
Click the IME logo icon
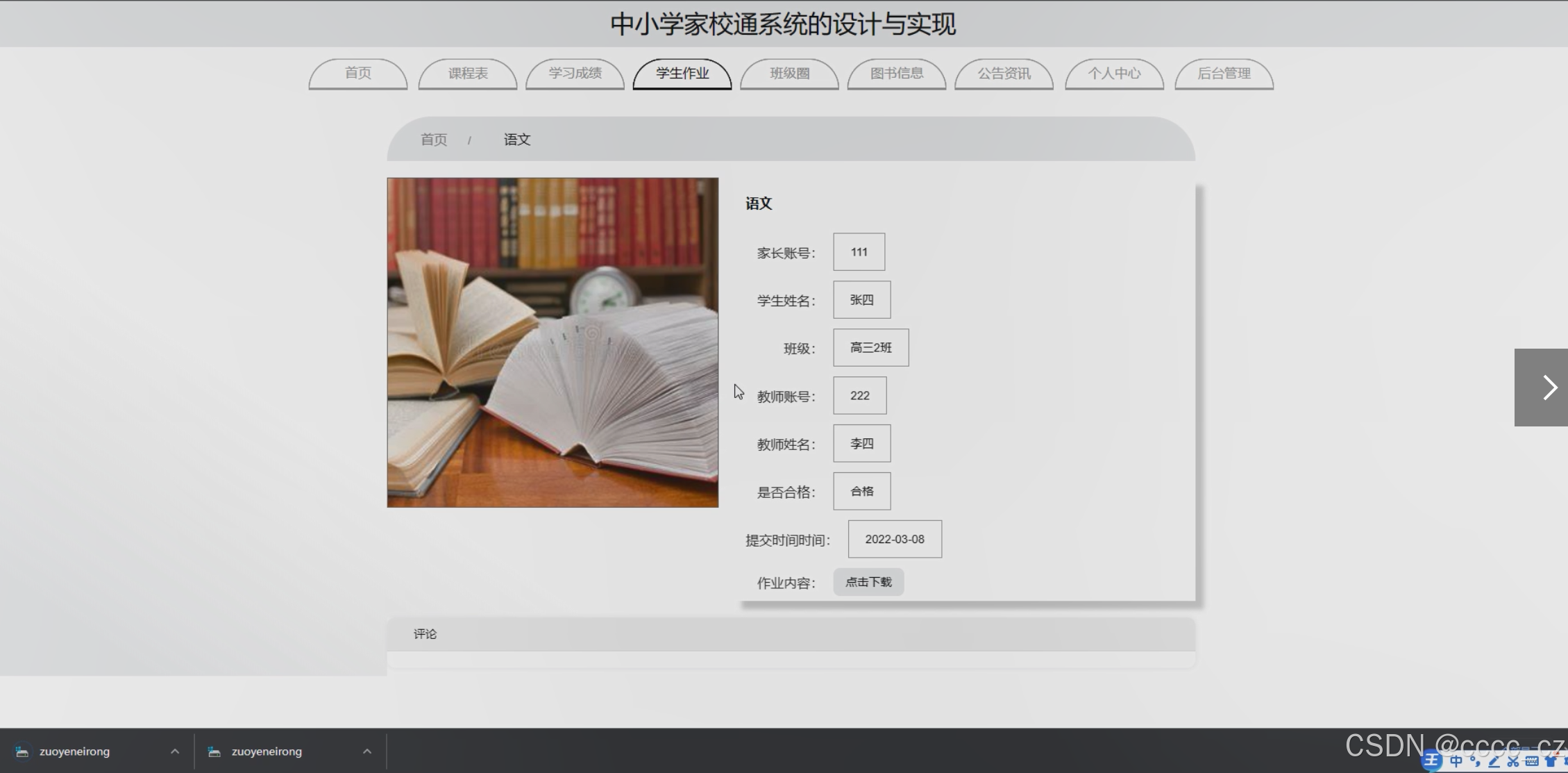click(x=1431, y=761)
